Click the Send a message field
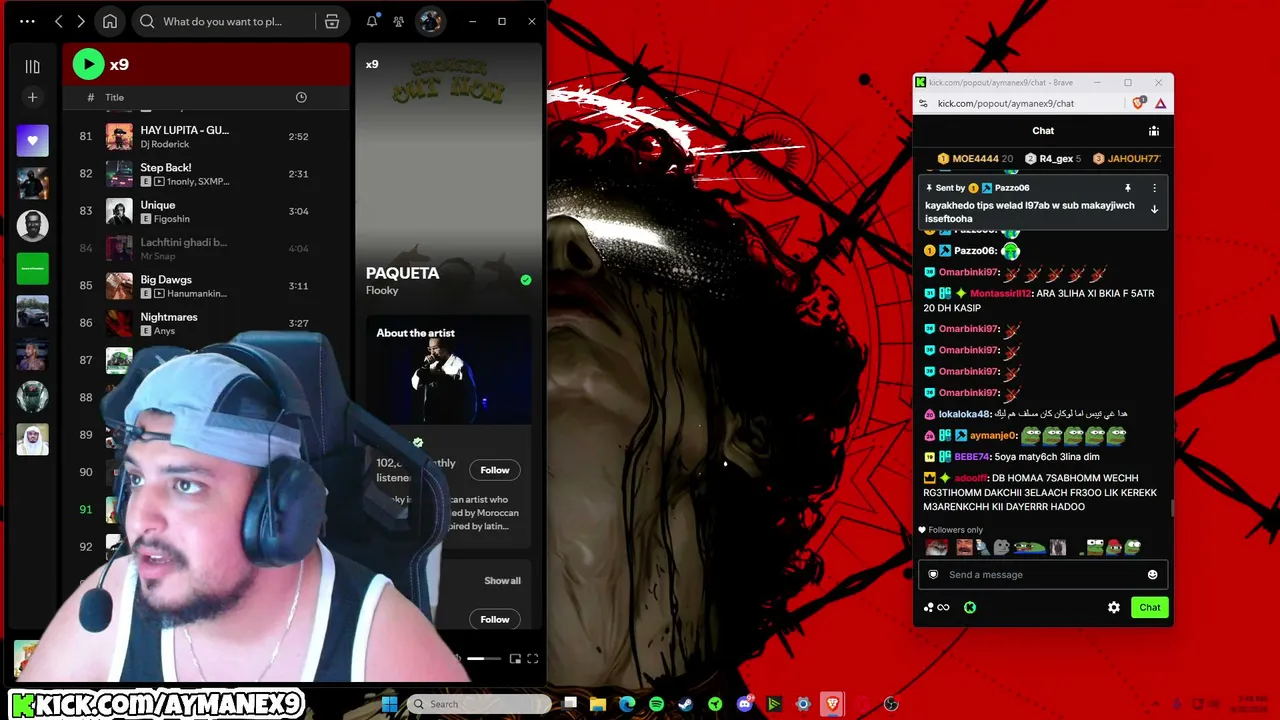The width and height of the screenshot is (1280, 720). (x=1043, y=575)
